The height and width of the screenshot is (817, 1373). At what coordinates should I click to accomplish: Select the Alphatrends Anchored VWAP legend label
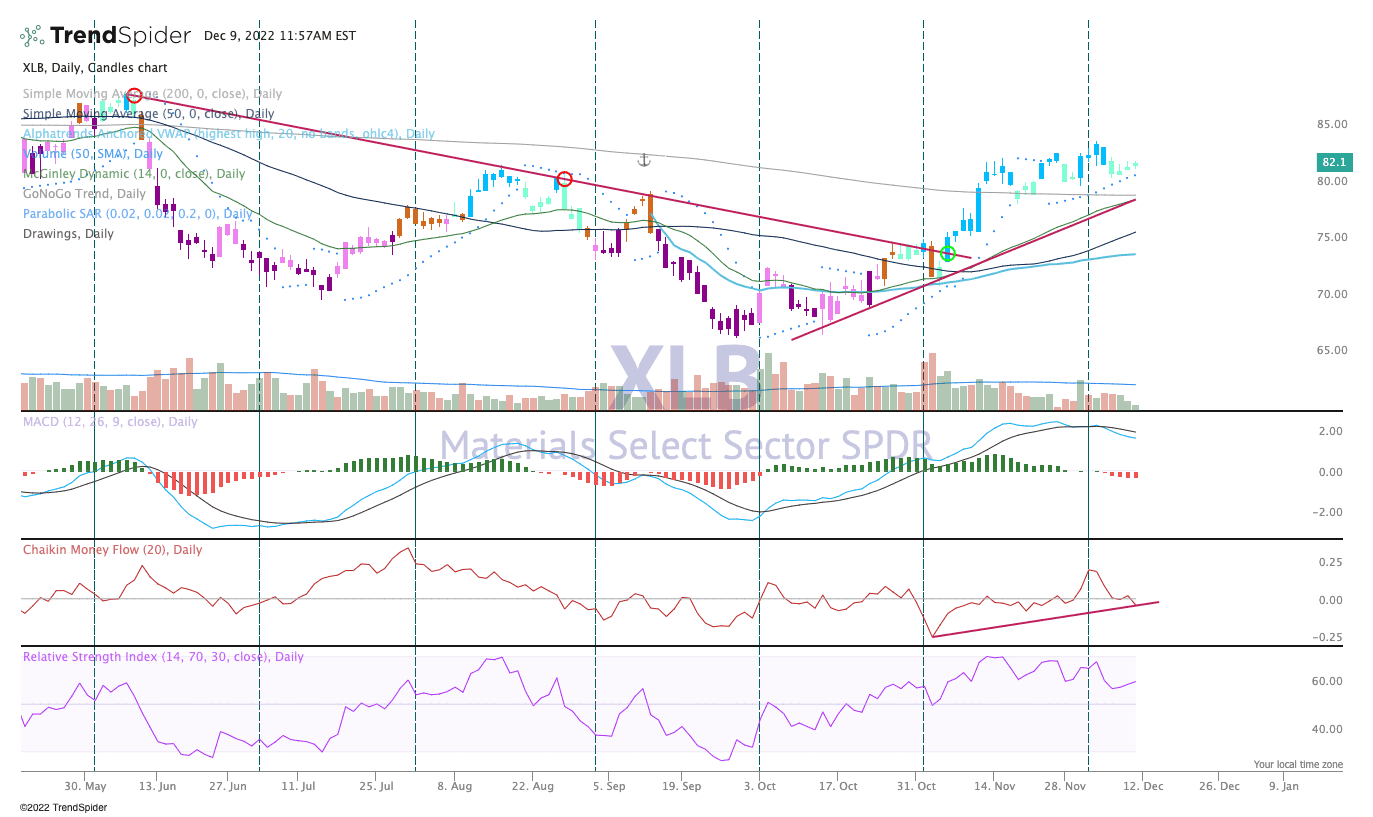click(x=229, y=134)
